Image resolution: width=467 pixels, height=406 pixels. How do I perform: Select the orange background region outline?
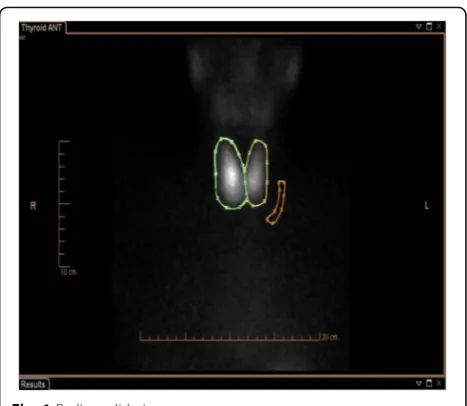(276, 202)
